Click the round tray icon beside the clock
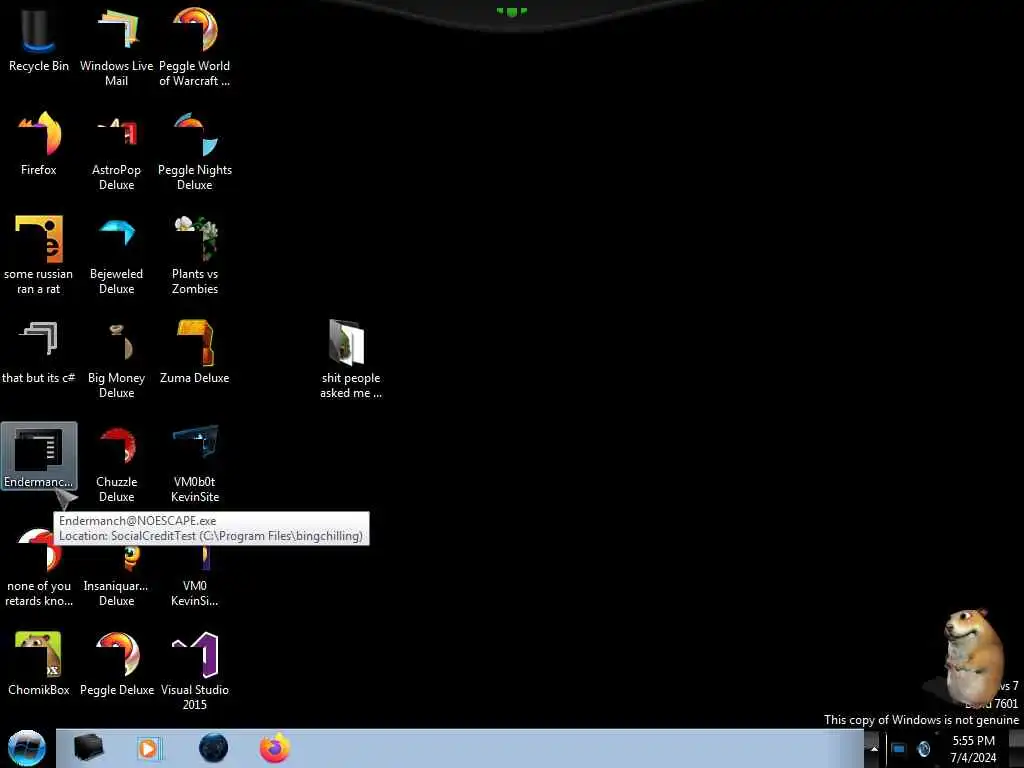The image size is (1024, 768). coord(923,749)
